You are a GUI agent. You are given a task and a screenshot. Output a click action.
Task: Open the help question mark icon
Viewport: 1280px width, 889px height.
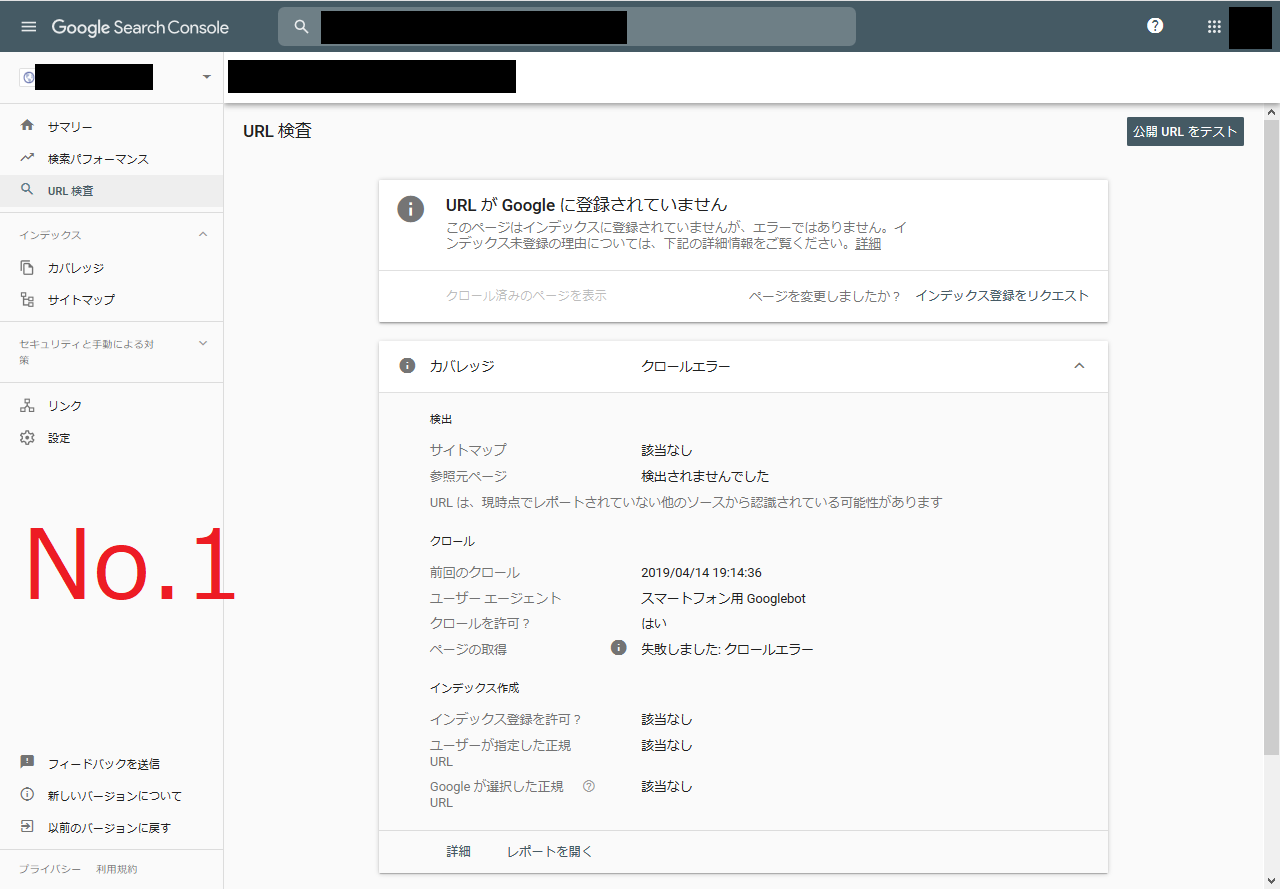[x=1155, y=26]
